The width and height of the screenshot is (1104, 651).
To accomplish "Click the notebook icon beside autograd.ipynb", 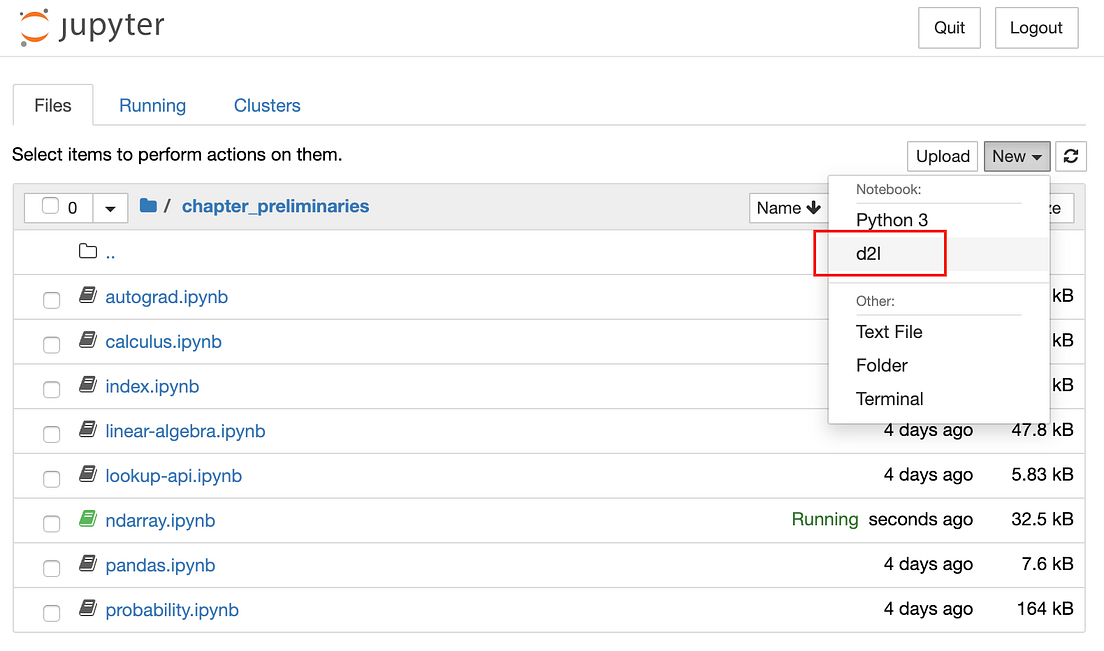I will (88, 295).
